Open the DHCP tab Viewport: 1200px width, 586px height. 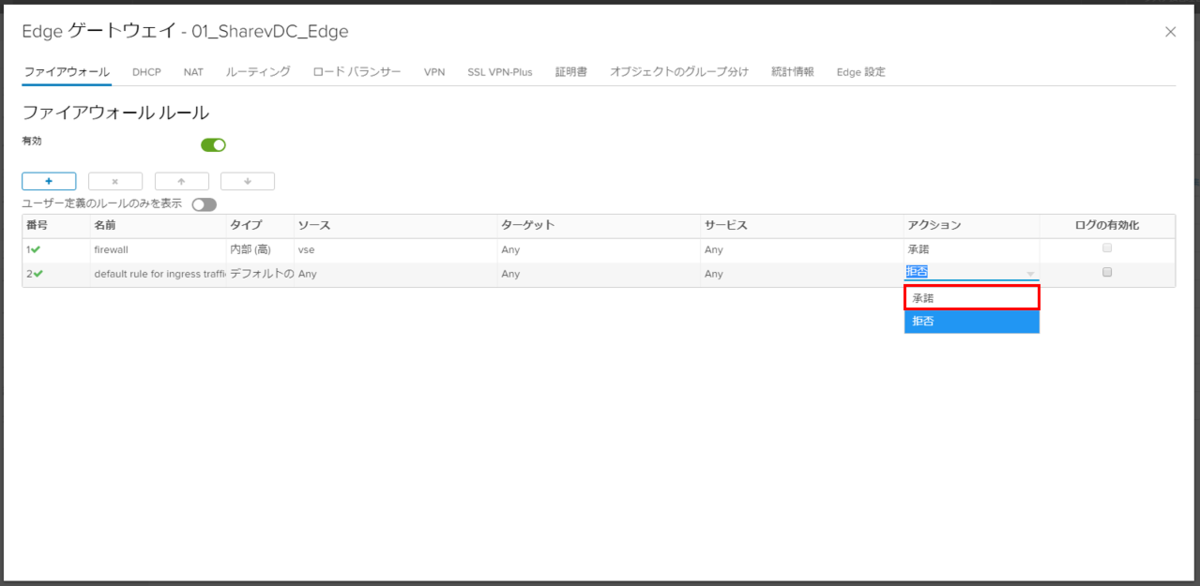[x=146, y=72]
